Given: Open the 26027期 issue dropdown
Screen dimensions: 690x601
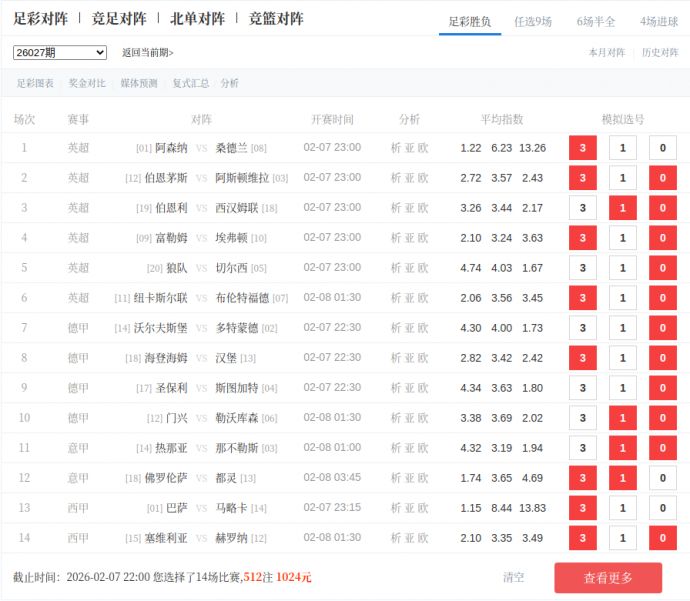Looking at the screenshot, I should tap(60, 52).
